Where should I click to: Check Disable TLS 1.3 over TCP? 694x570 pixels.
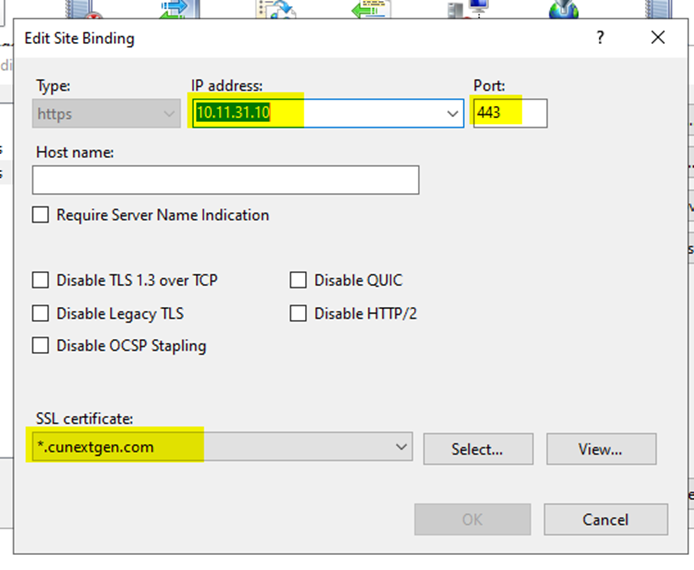tap(41, 281)
